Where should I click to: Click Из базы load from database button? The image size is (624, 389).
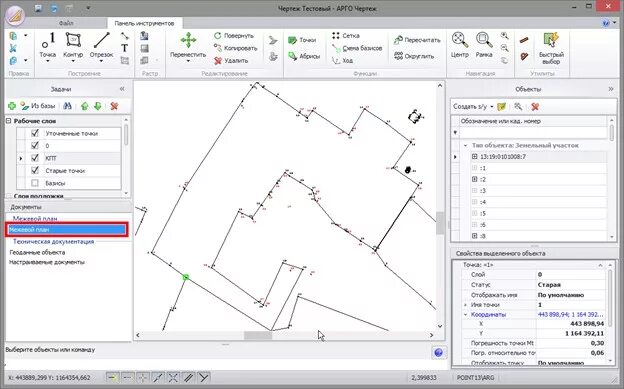point(38,106)
